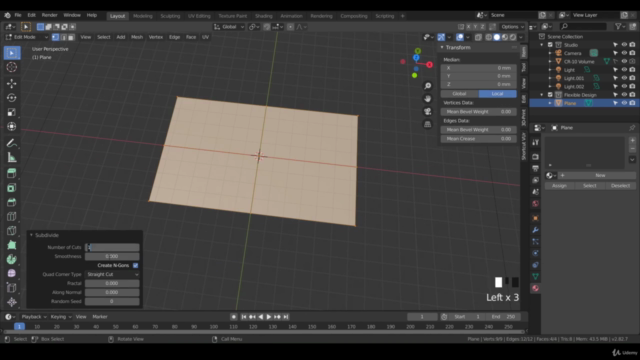Select the Annotate tool

coord(11,143)
